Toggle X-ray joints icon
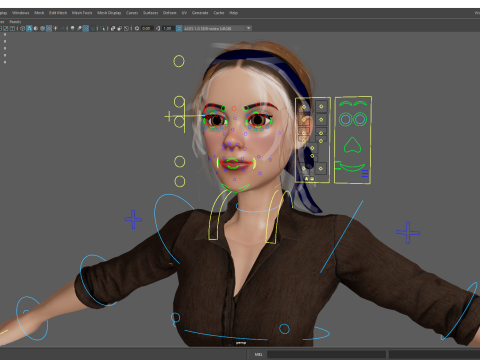Image resolution: width=480 pixels, height=360 pixels. pyautogui.click(x=126, y=28)
